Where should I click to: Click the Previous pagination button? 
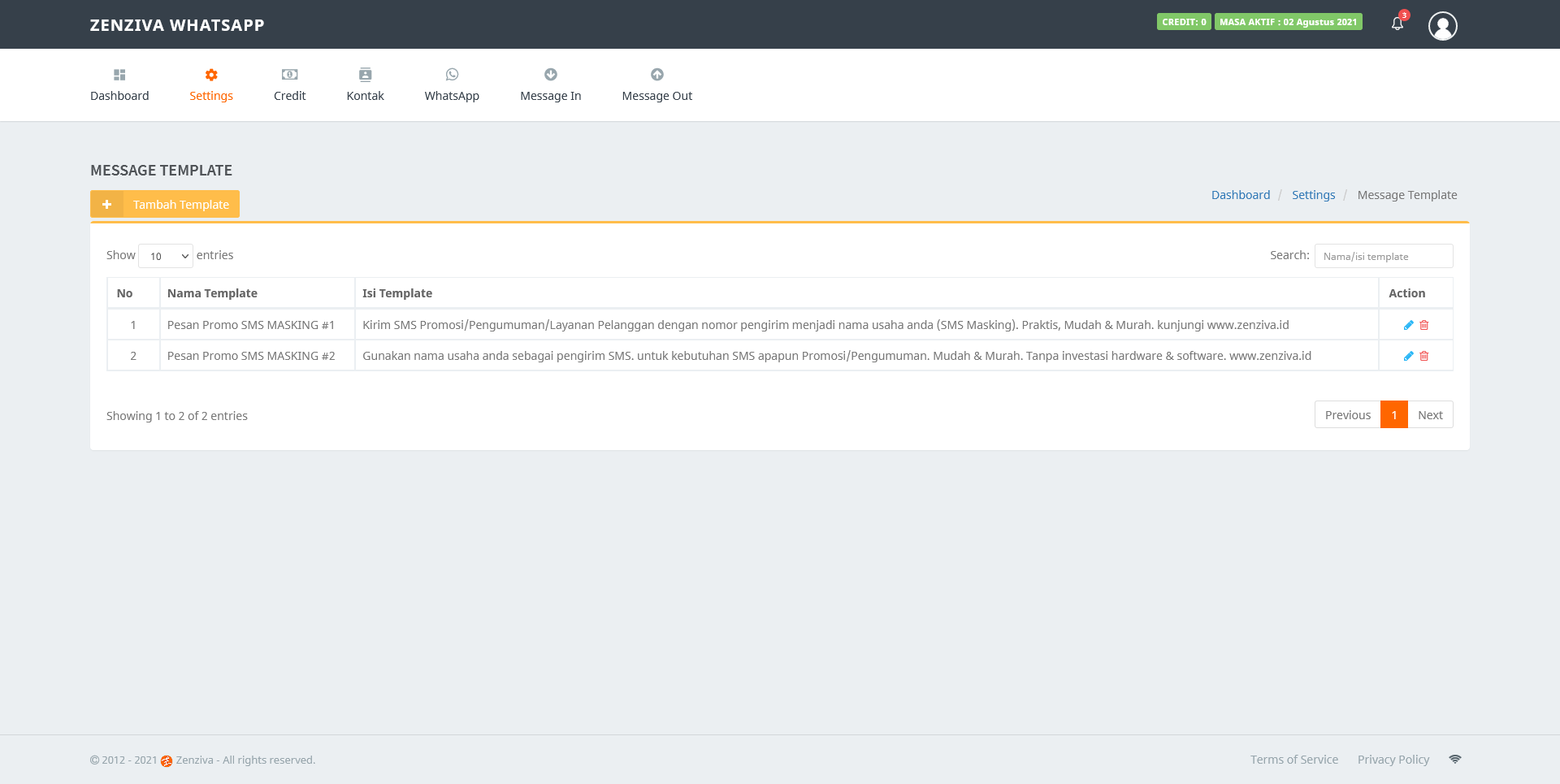1348,415
